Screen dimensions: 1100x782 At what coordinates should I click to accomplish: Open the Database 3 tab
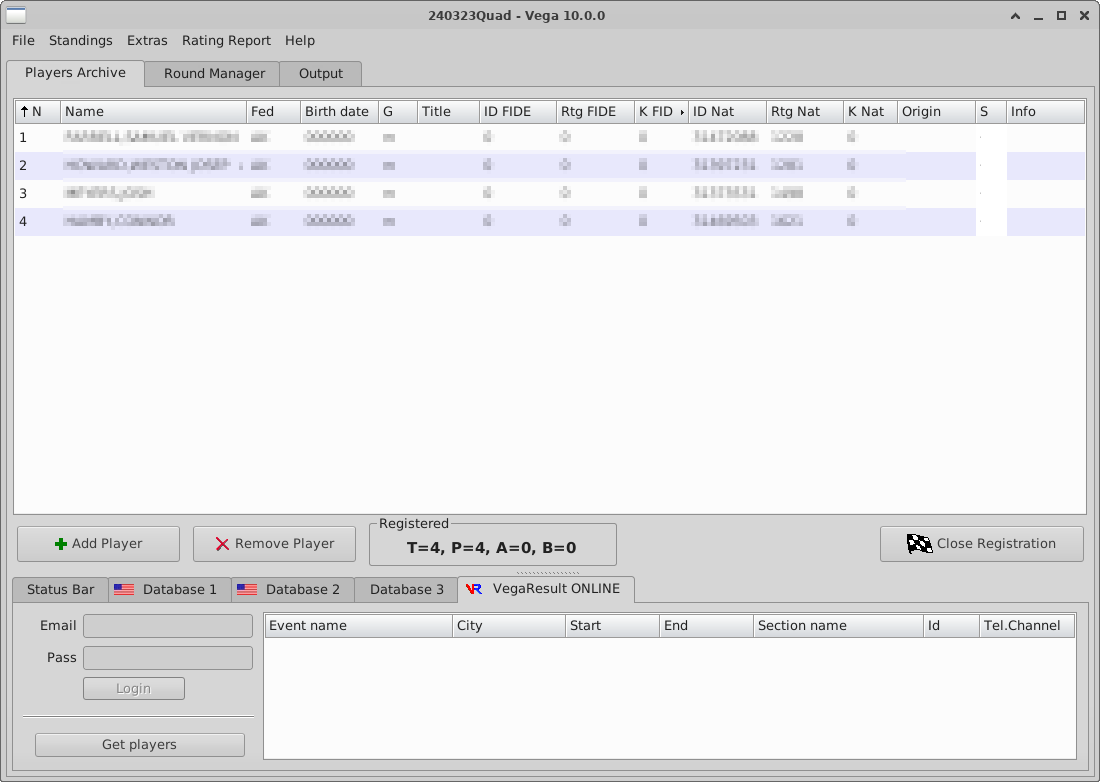[406, 590]
